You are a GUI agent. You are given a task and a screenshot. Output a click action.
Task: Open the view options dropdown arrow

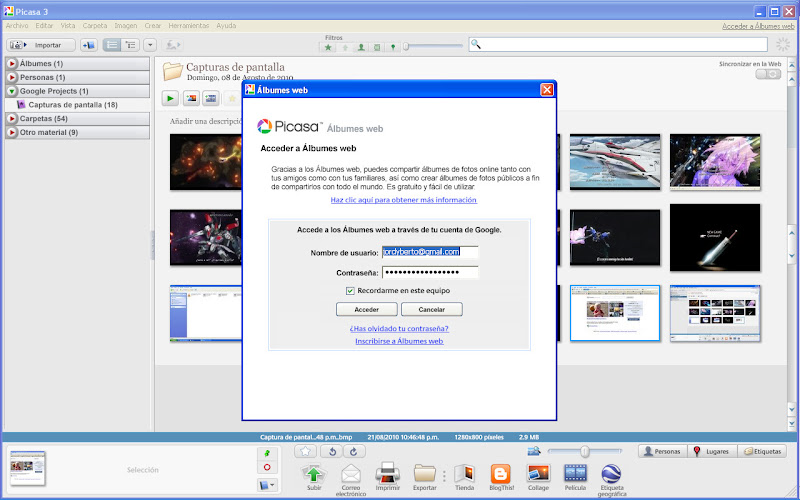150,45
